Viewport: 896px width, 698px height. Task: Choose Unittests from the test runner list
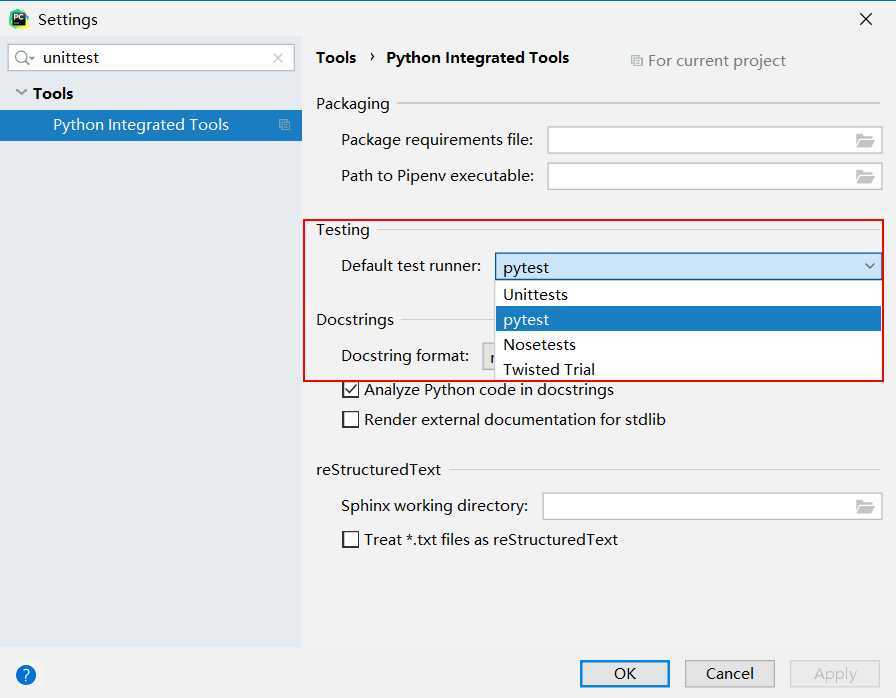tap(688, 295)
